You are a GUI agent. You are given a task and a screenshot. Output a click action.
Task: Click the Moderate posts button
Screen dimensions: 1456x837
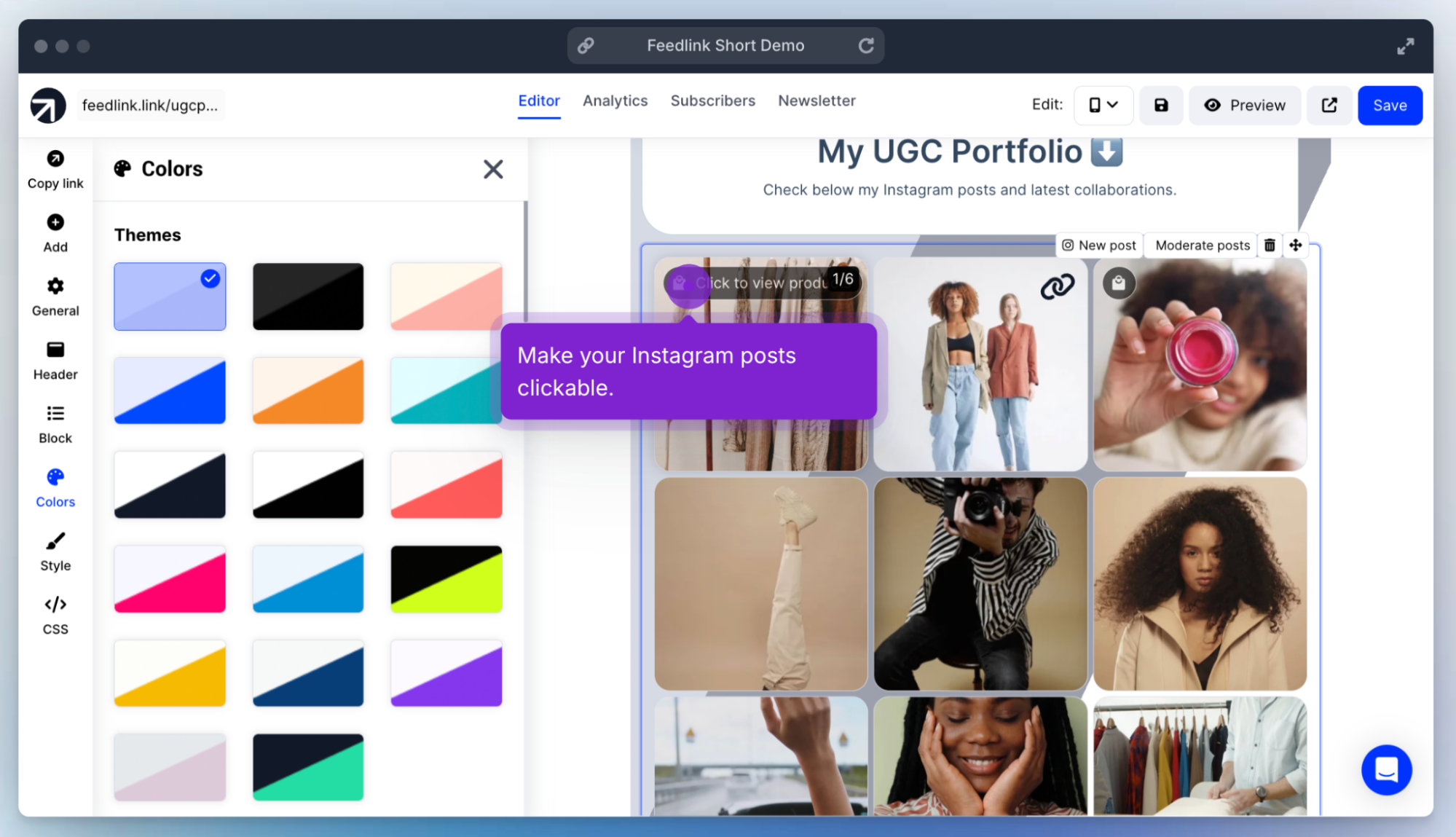coord(1202,245)
